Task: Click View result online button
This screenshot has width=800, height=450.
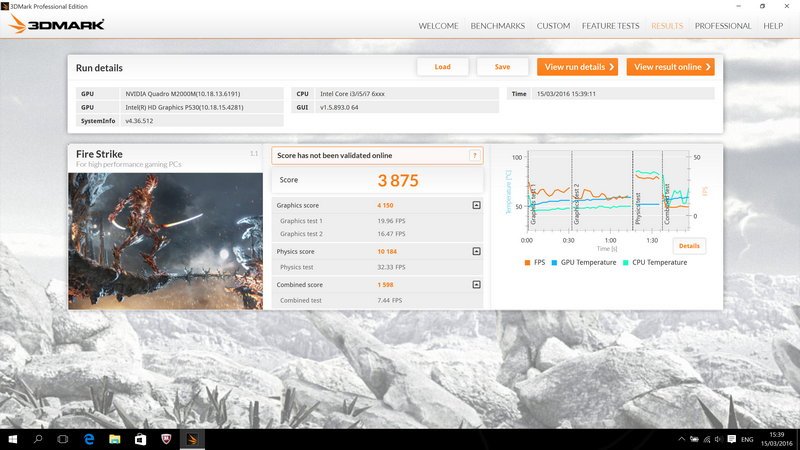Action: tap(670, 67)
